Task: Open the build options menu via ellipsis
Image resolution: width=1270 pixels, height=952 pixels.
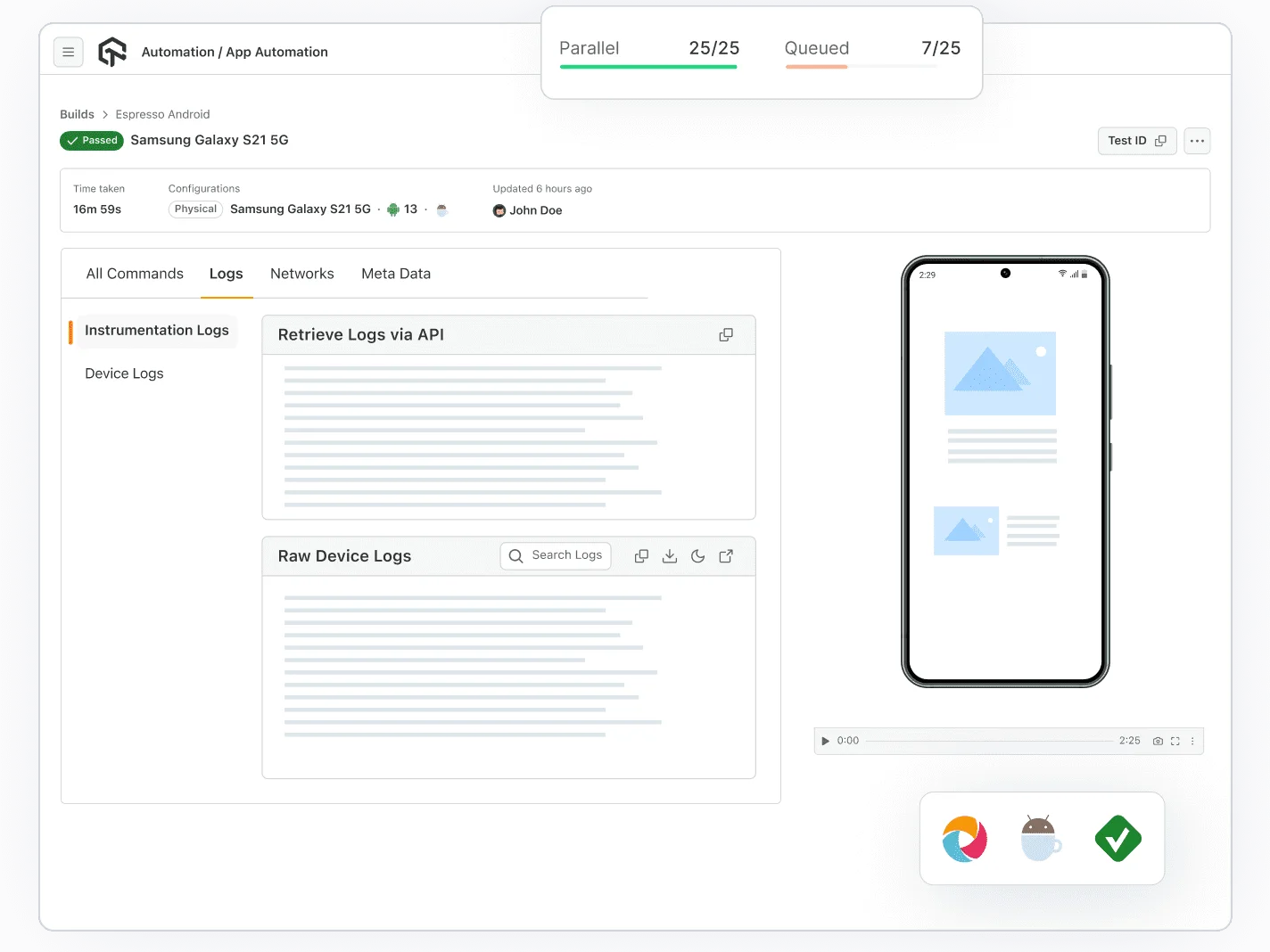Action: tap(1197, 141)
